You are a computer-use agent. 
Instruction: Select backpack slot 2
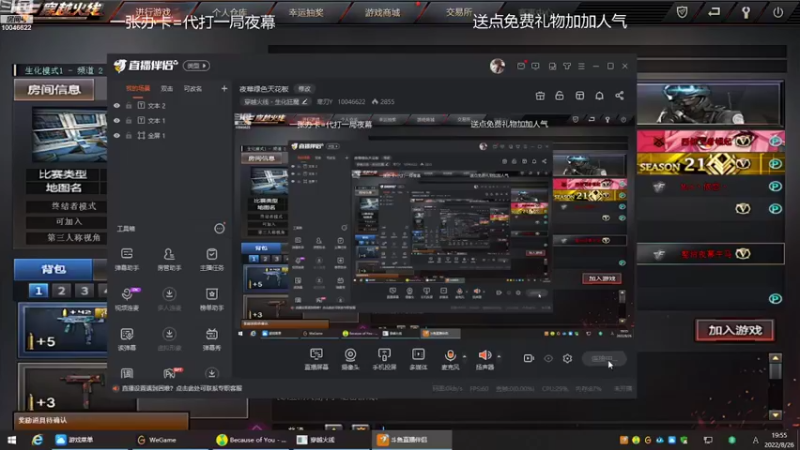click(x=61, y=290)
